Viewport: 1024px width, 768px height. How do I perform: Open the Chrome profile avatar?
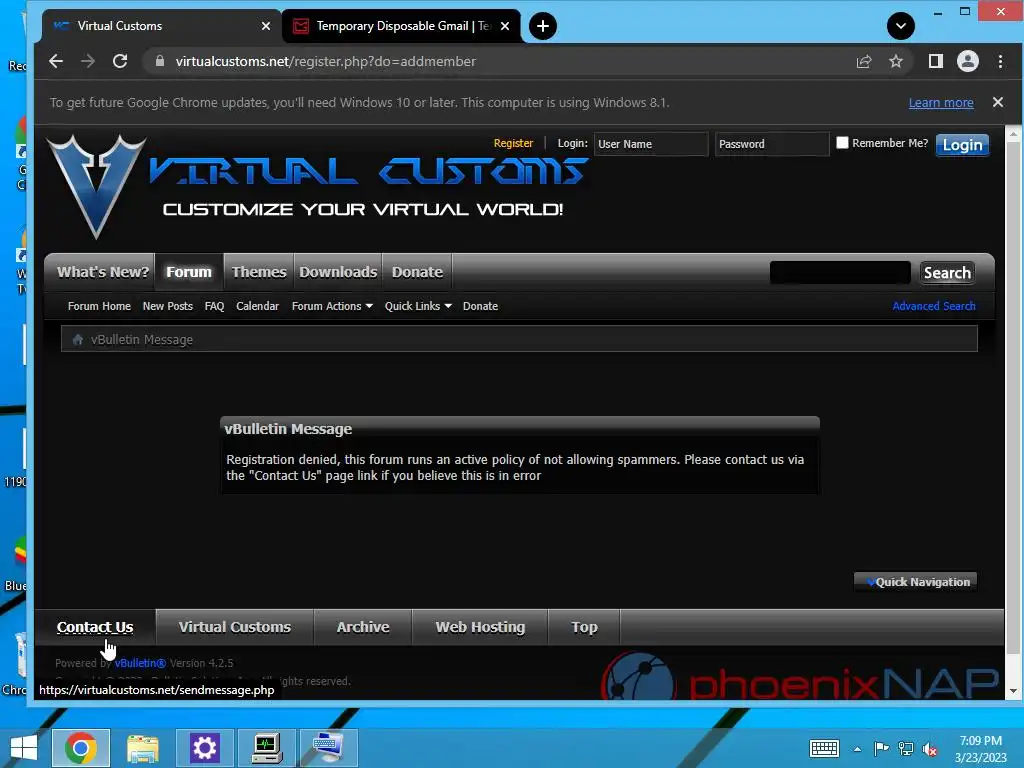[x=967, y=61]
